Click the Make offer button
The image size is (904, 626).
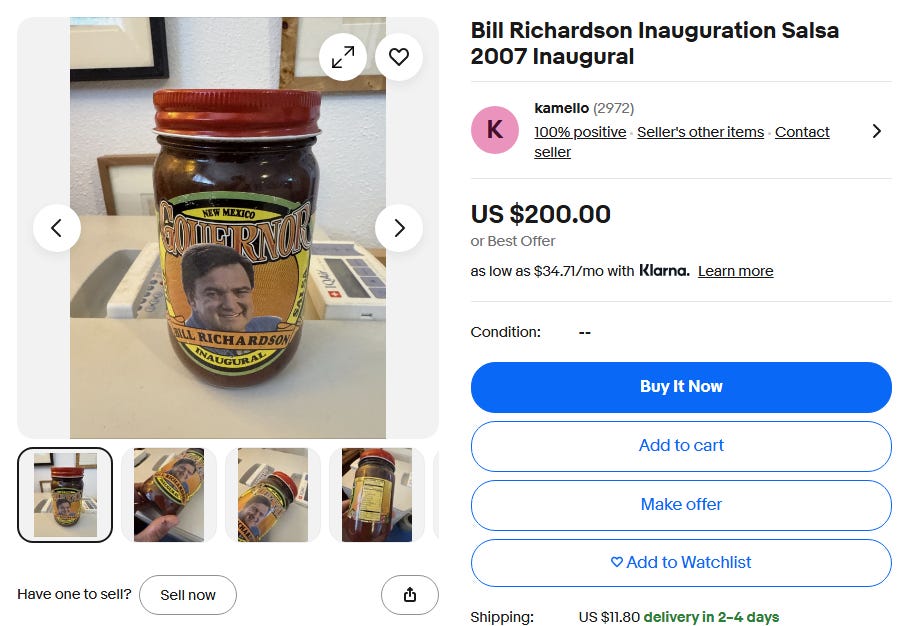click(x=681, y=505)
